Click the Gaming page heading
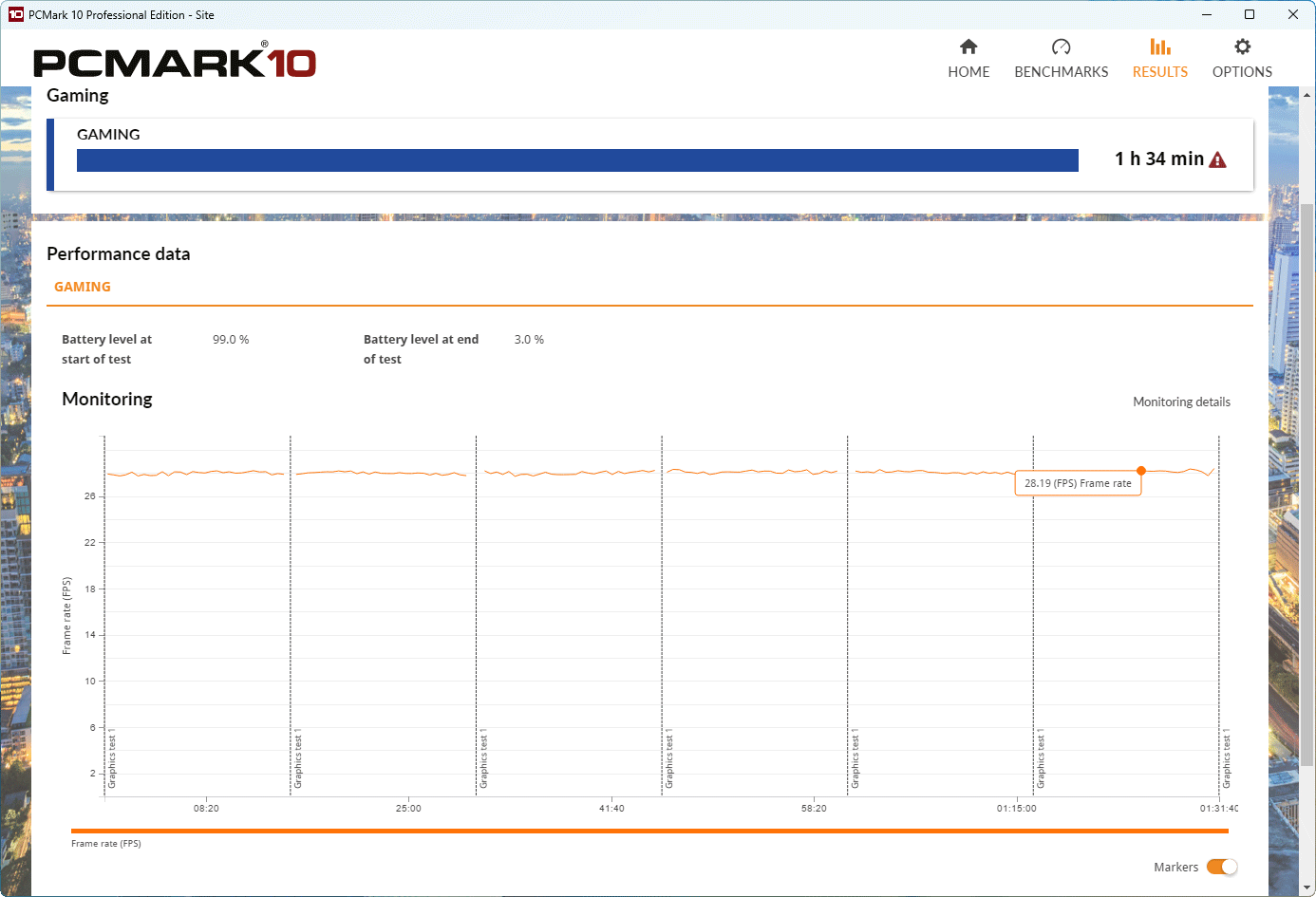Image resolution: width=1316 pixels, height=897 pixels. tap(78, 95)
